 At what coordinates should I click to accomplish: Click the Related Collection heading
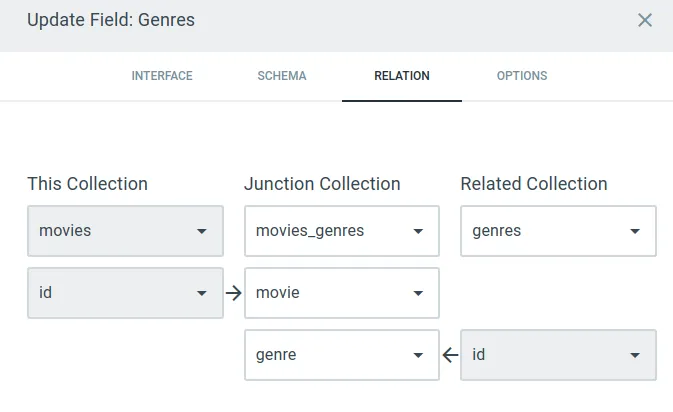tap(534, 184)
